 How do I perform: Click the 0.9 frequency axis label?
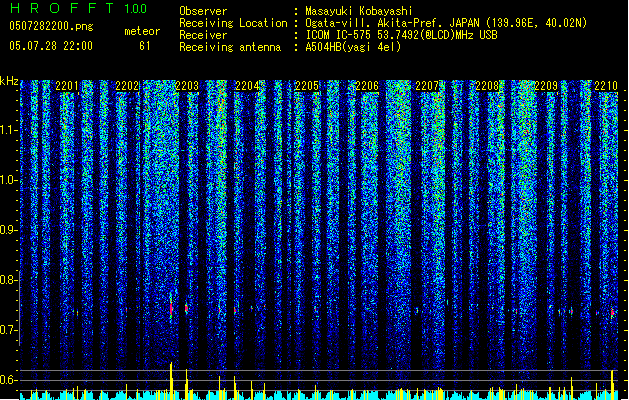8,230
